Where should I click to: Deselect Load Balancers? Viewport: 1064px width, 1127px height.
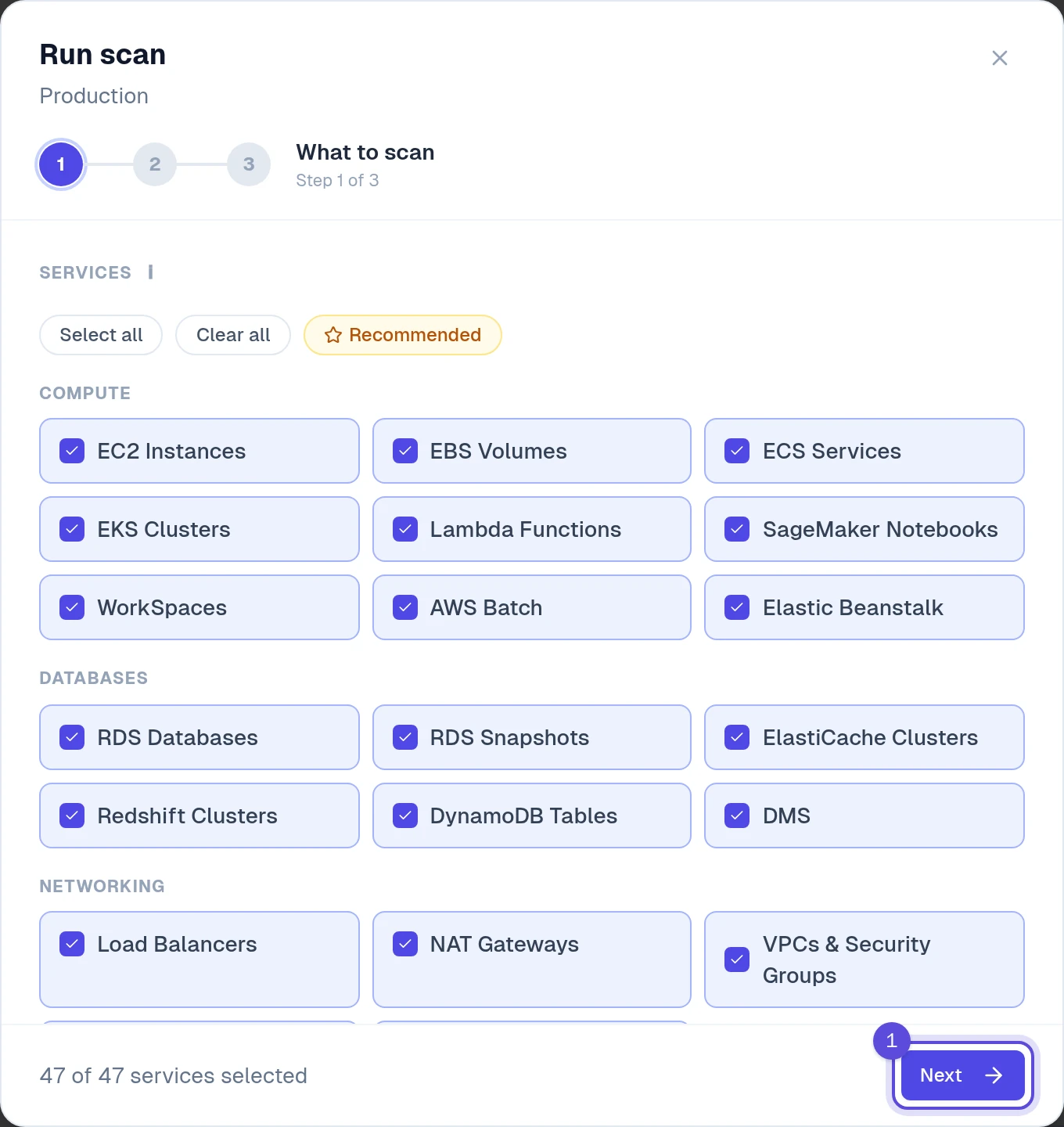coord(72,944)
